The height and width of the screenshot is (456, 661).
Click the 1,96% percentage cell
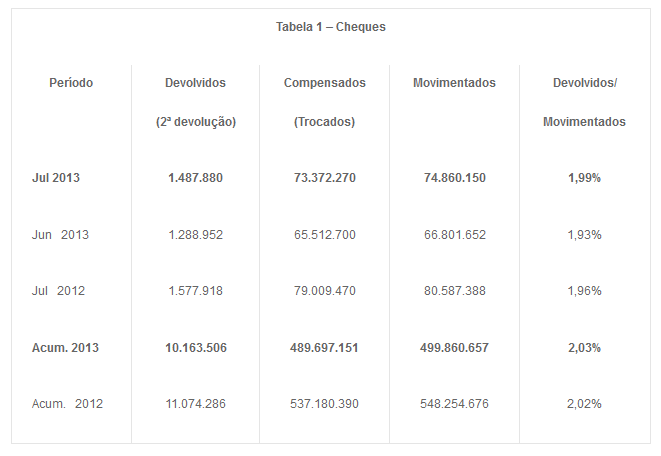[x=584, y=291]
